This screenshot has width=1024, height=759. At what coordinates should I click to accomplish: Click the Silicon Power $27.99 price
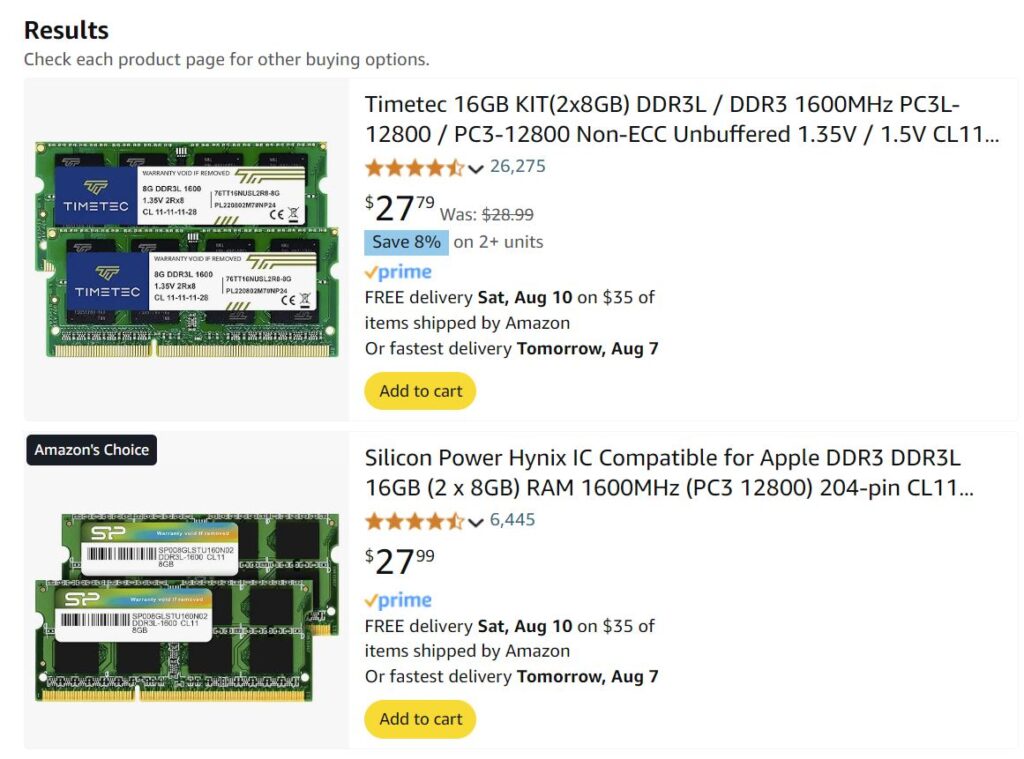click(x=400, y=562)
